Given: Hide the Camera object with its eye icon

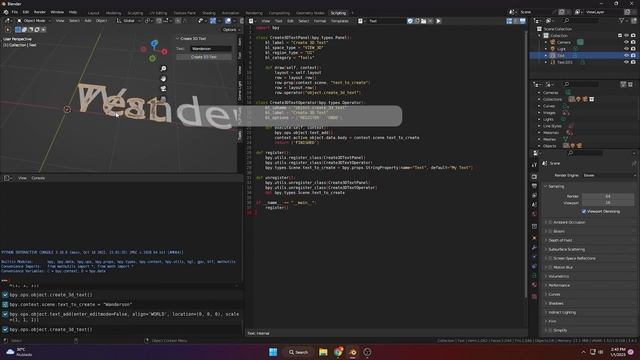Looking at the screenshot, I should coord(626,42).
